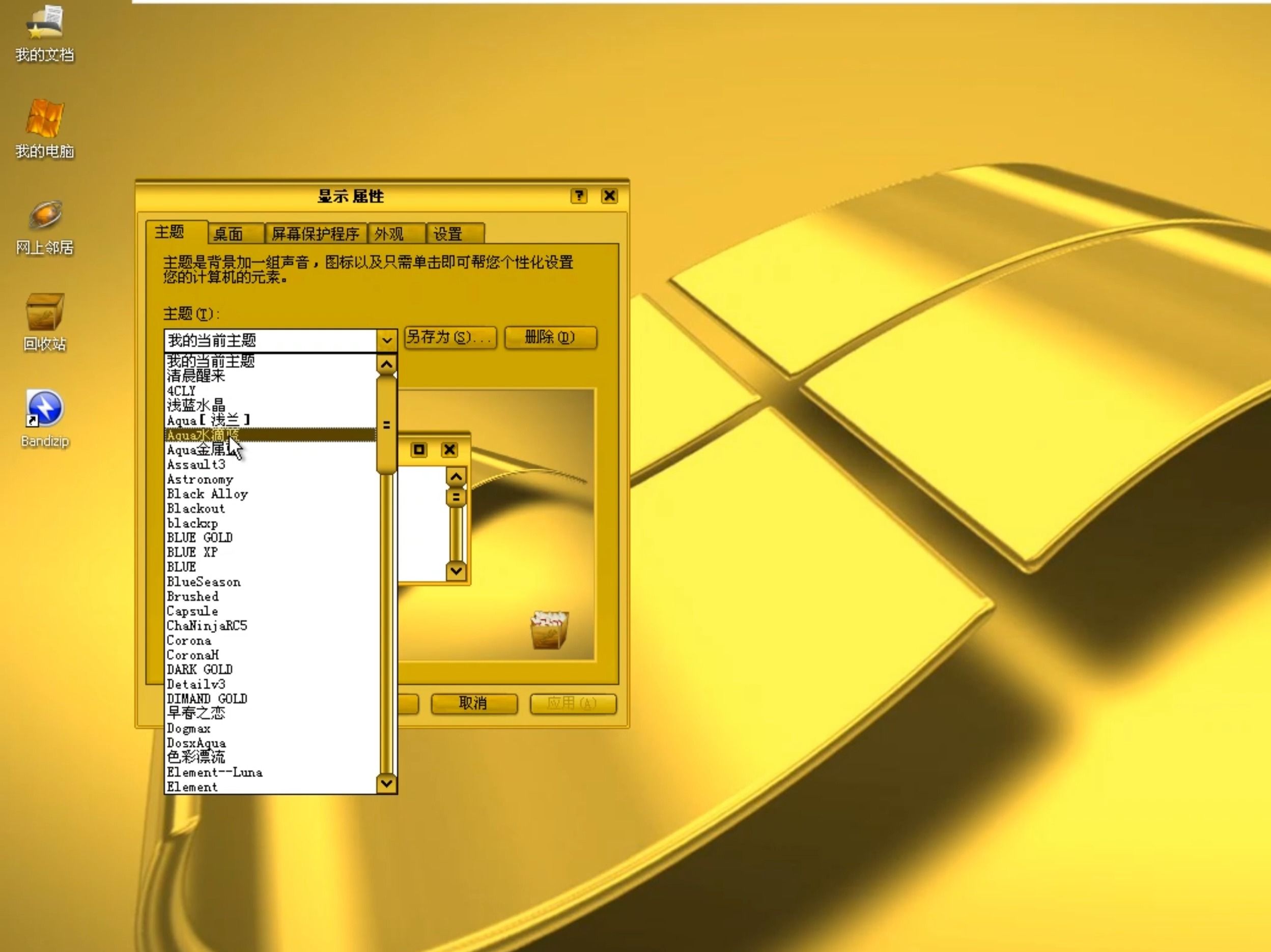Click the theme list scrollbar thumb
The height and width of the screenshot is (952, 1271).
(x=387, y=424)
